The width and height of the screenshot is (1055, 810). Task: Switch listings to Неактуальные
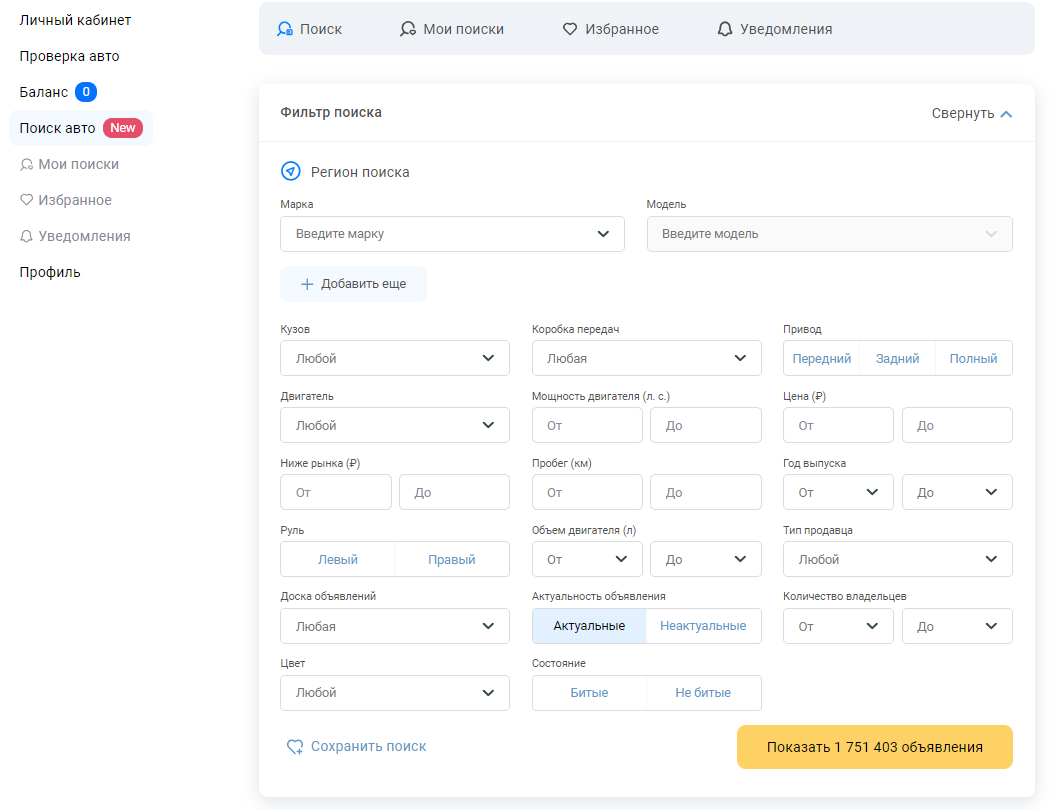click(x=703, y=626)
